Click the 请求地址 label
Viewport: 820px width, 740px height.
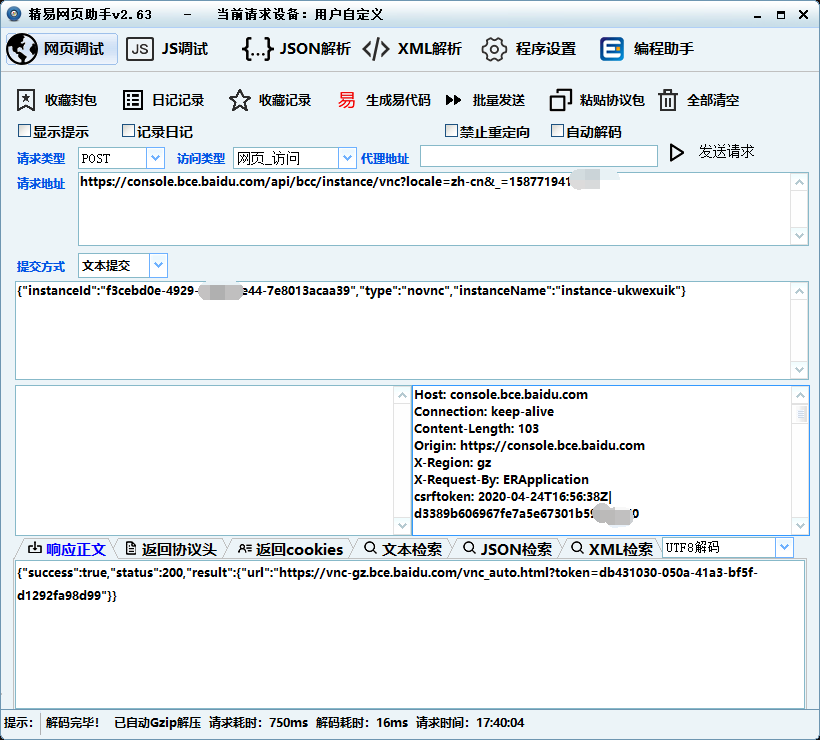tap(41, 184)
